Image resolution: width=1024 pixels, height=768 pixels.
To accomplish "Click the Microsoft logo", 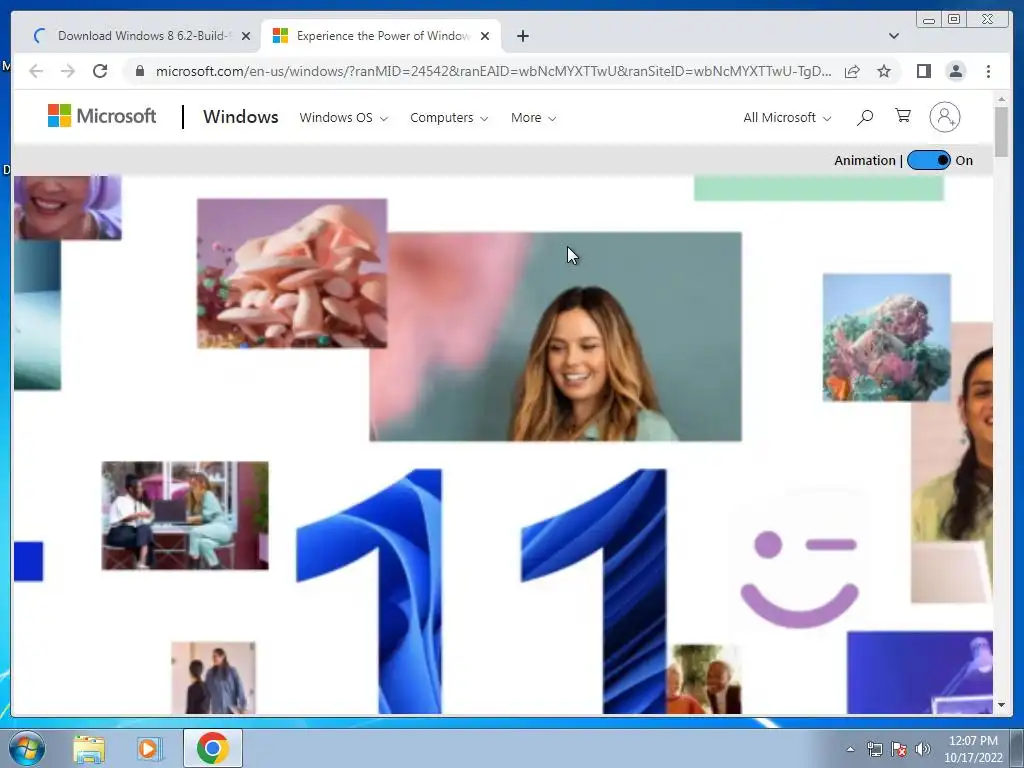I will pos(102,116).
